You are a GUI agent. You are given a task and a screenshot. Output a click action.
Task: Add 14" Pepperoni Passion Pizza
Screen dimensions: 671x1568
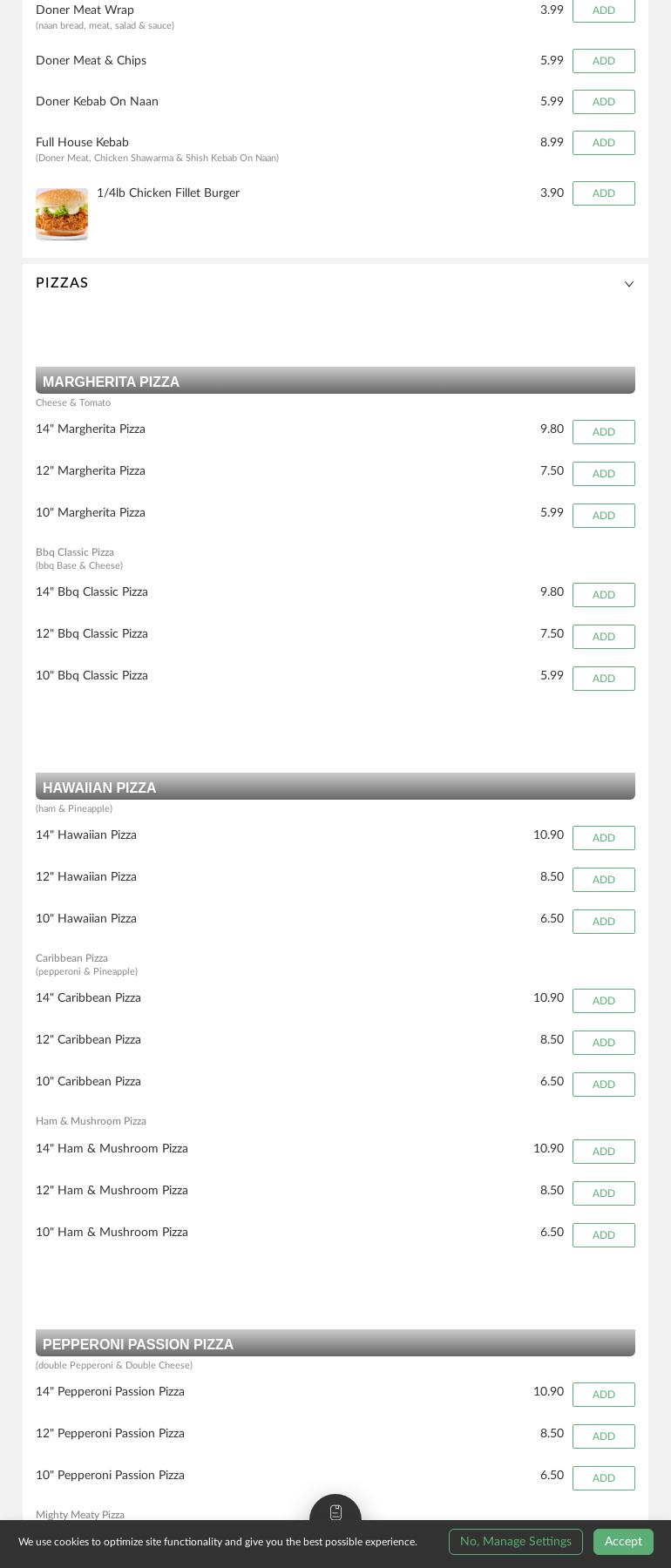click(x=603, y=1395)
